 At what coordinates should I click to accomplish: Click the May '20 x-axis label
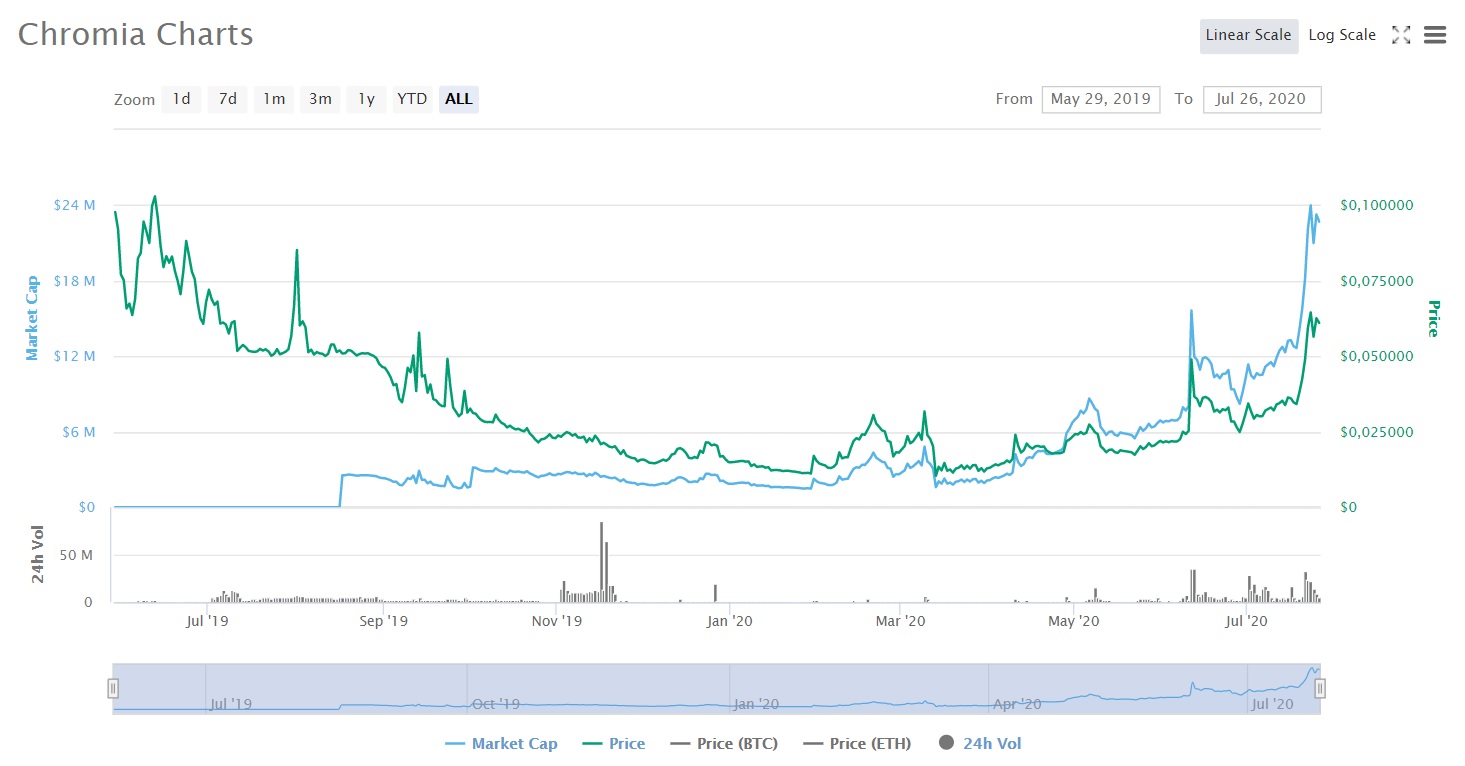[1074, 621]
